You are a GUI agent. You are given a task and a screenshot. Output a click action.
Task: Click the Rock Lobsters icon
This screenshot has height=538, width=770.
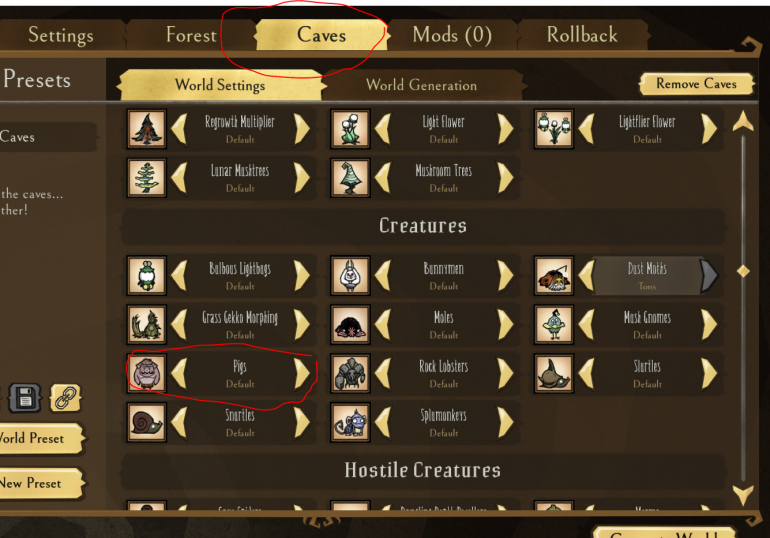click(x=350, y=373)
